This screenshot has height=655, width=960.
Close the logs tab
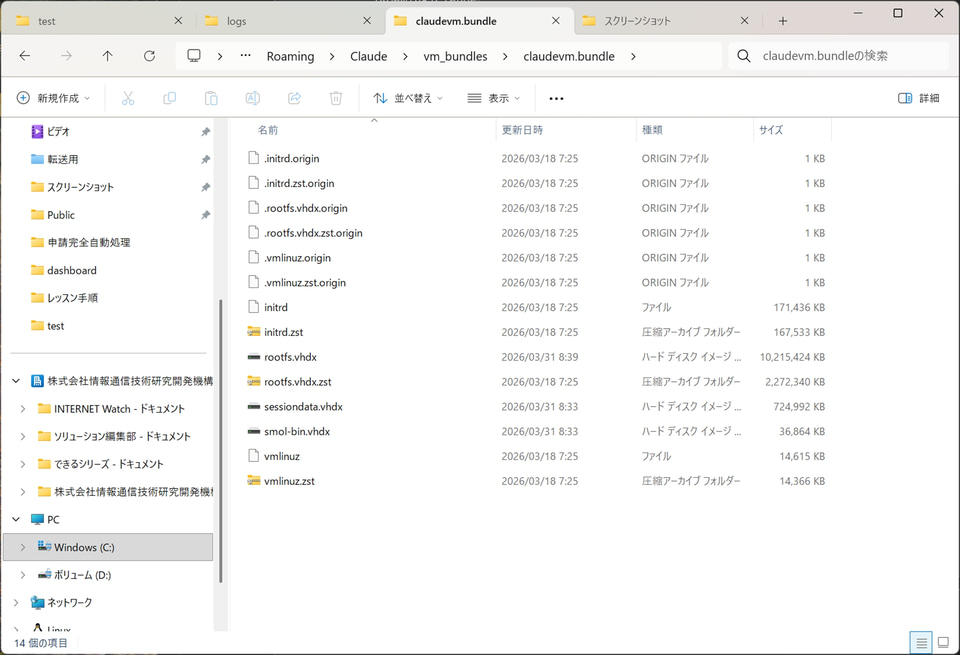pos(367,21)
